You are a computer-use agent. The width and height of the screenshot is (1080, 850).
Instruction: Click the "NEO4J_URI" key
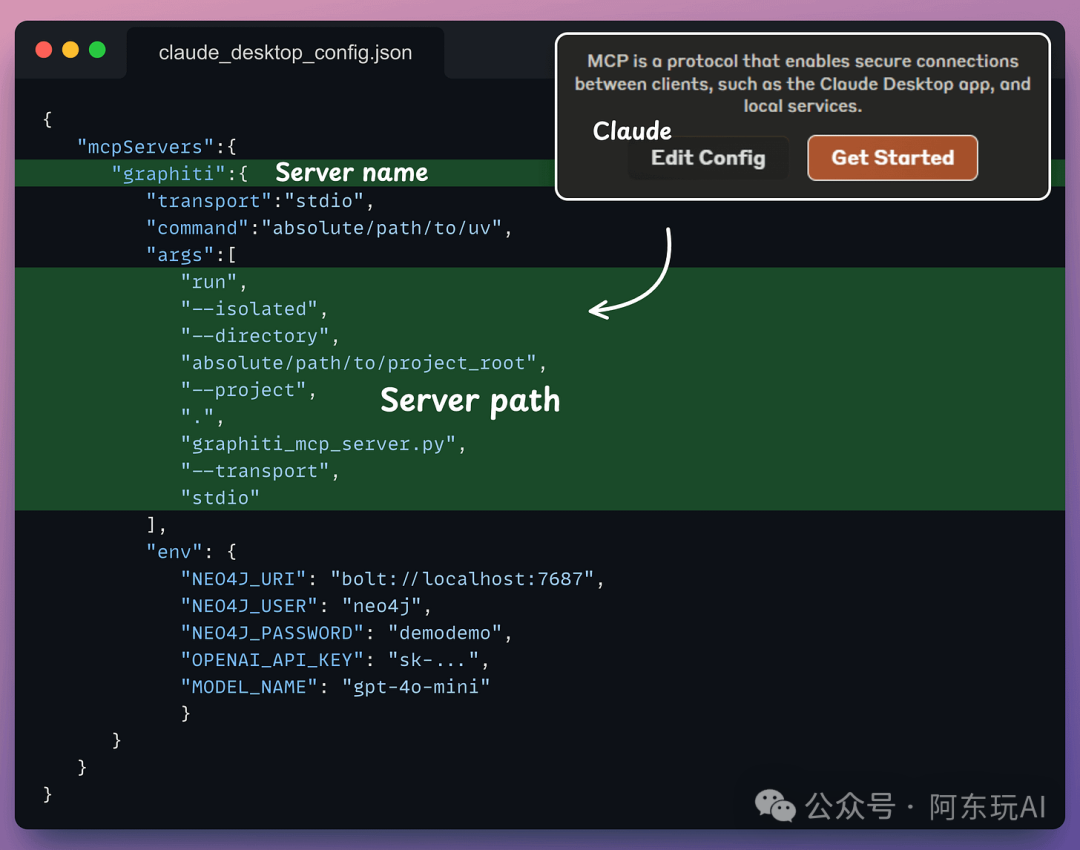tap(242, 579)
